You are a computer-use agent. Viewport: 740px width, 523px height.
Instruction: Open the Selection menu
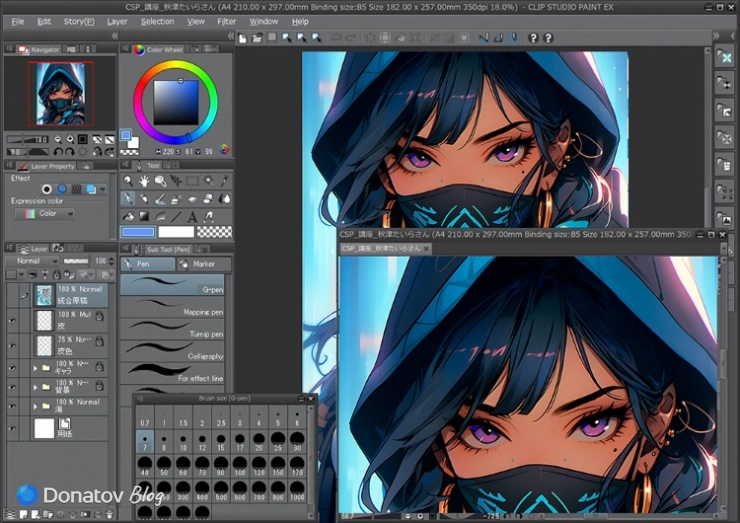pos(158,21)
